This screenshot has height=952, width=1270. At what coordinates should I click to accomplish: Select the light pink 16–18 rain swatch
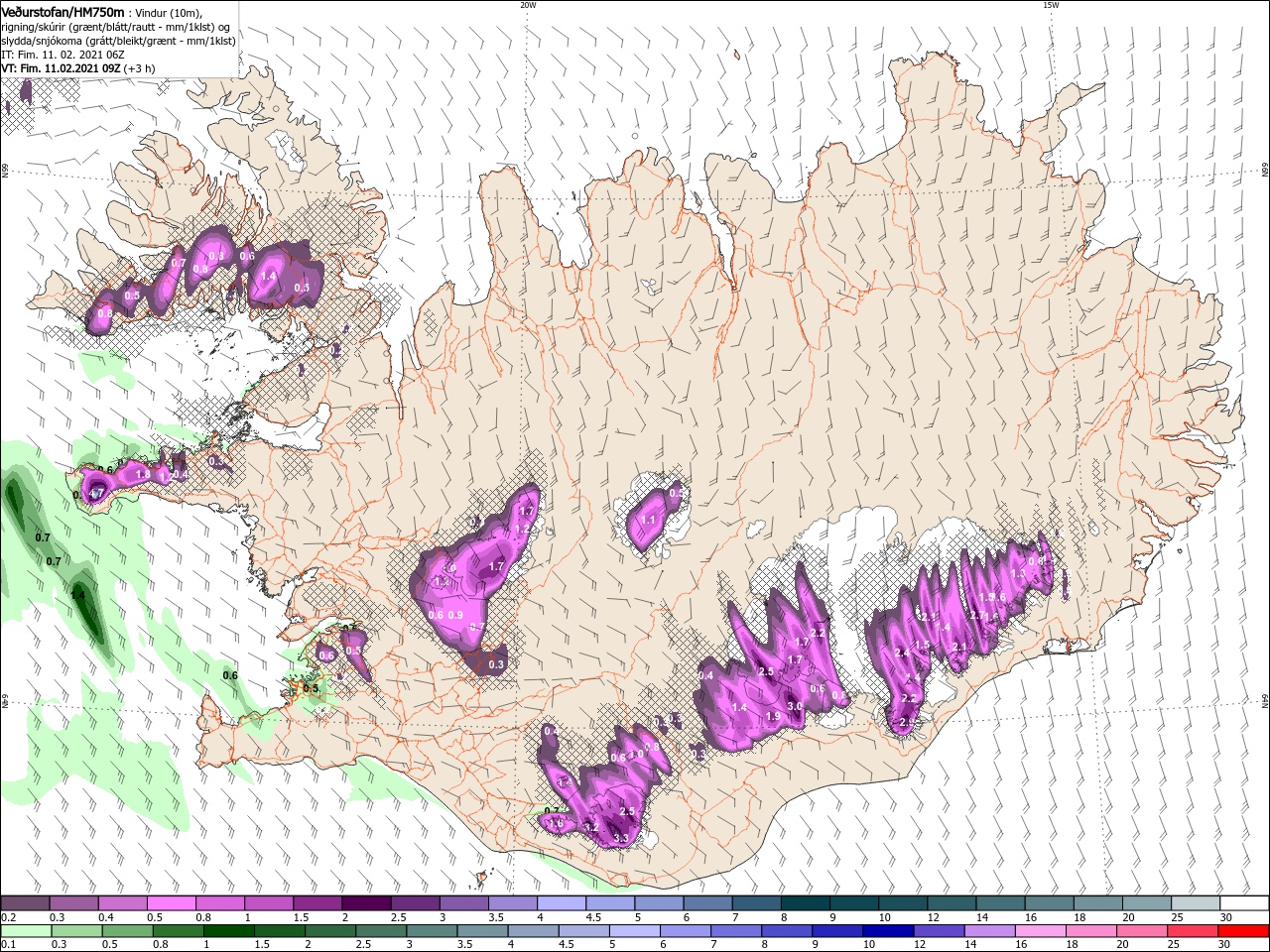click(x=1041, y=930)
